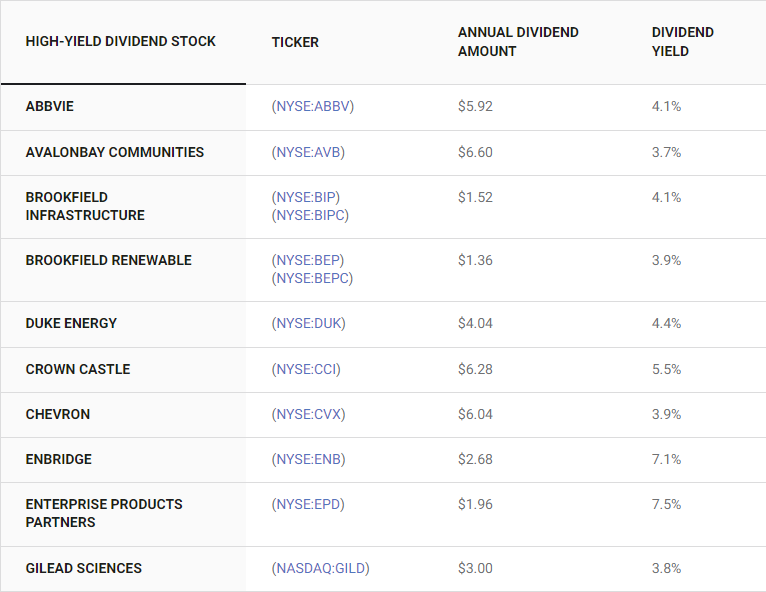Follow the NYSE:BIPC ticker link
The image size is (766, 592).
click(x=312, y=215)
